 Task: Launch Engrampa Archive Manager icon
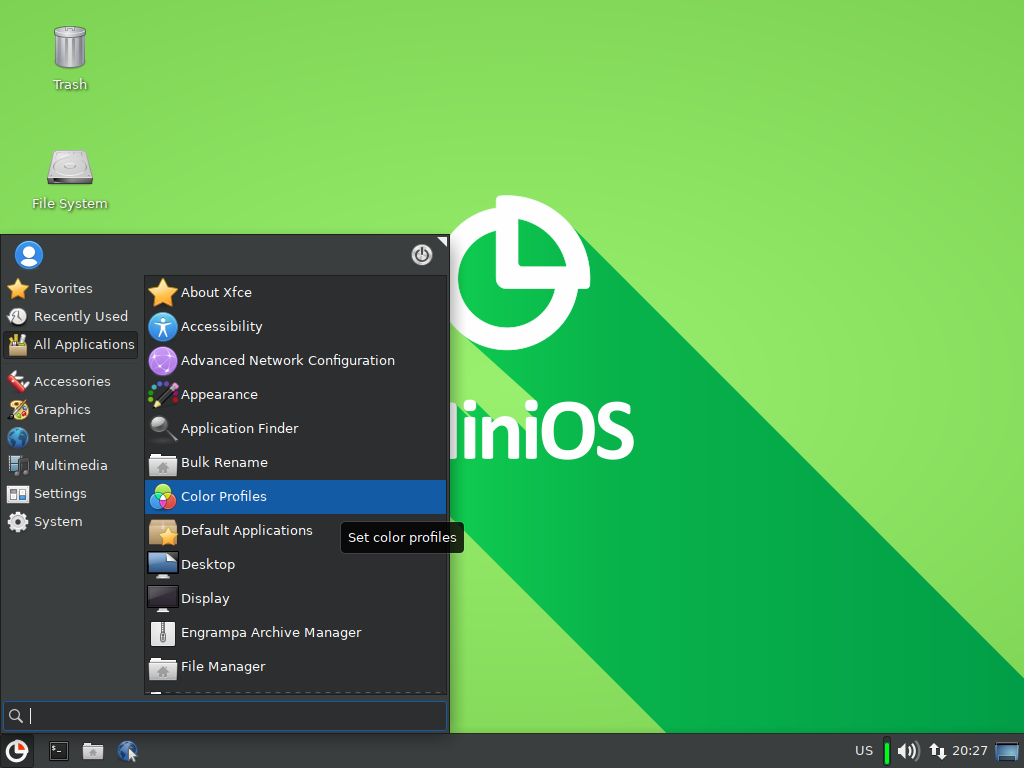coord(163,632)
